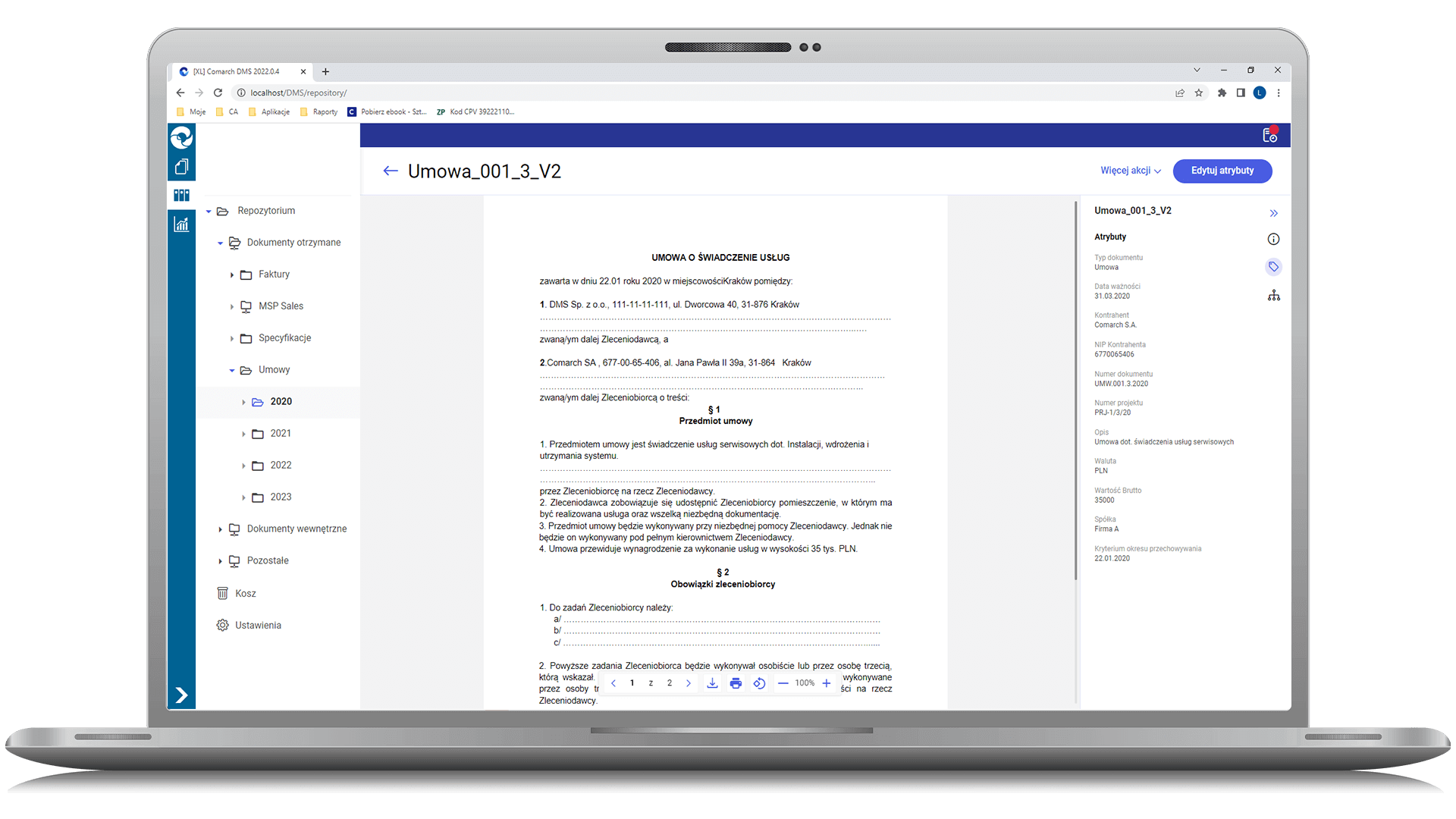Open the browser three-dot menu
The height and width of the screenshot is (819, 1456).
[1279, 93]
